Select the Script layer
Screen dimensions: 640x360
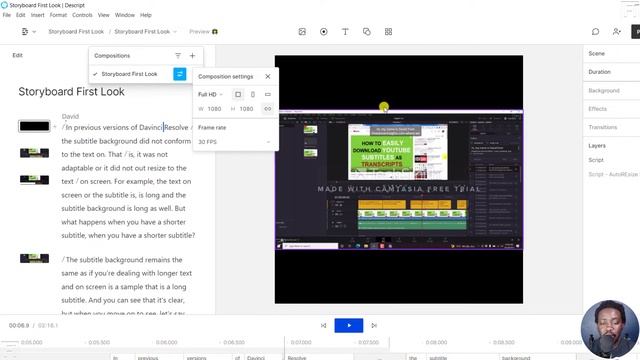click(596, 160)
